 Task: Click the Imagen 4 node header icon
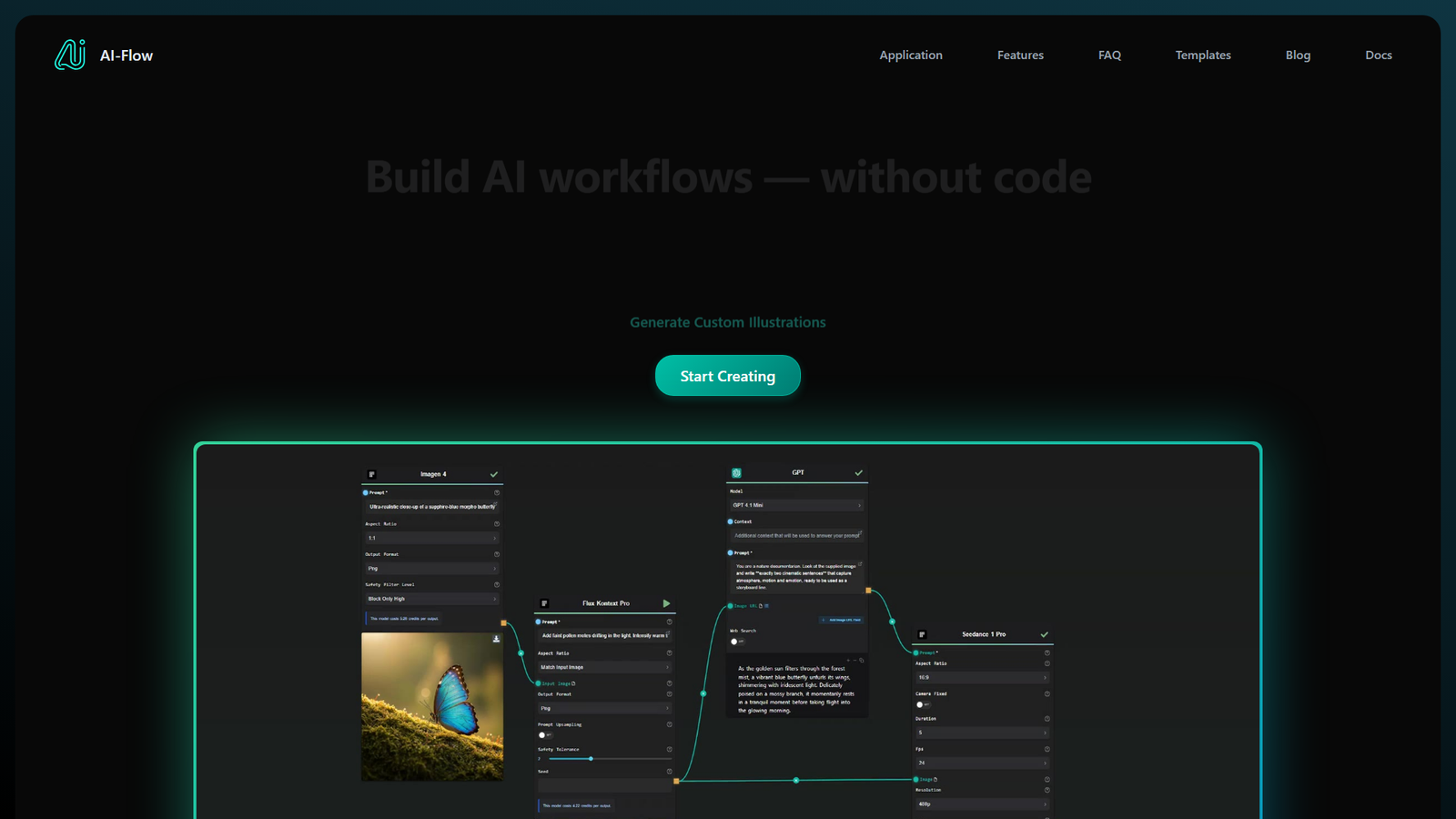point(370,474)
